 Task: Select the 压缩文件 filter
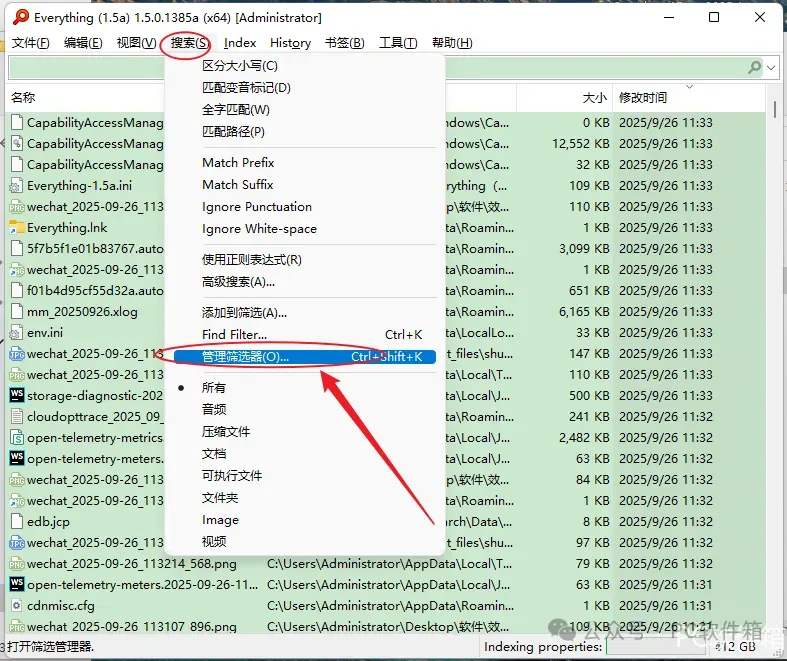tap(305, 432)
